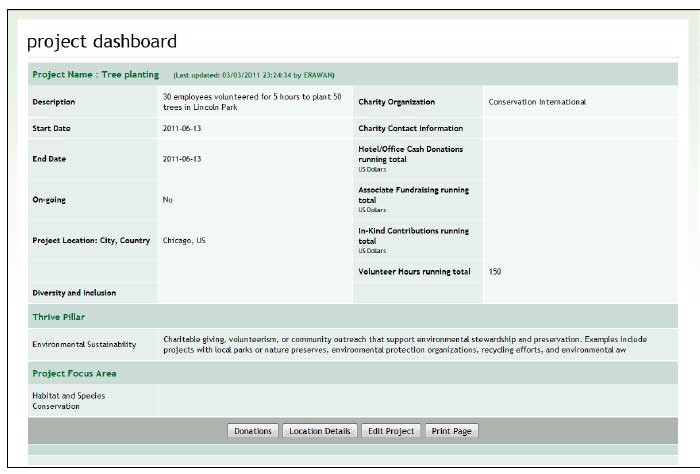Select the 'Chicago, US' location value
The height and width of the screenshot is (474, 700).
[x=184, y=240]
